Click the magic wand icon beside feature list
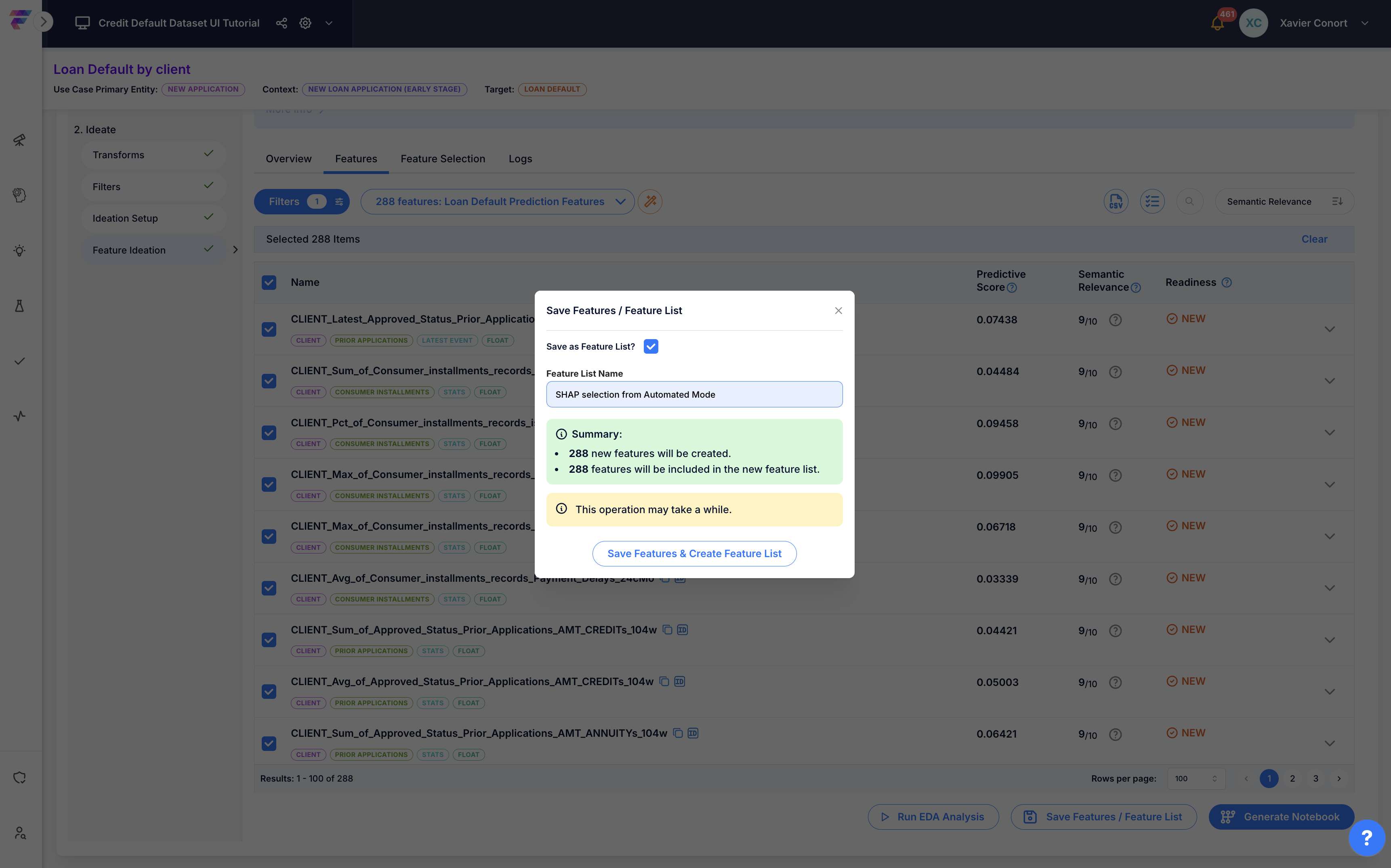The image size is (1391, 868). (x=650, y=201)
